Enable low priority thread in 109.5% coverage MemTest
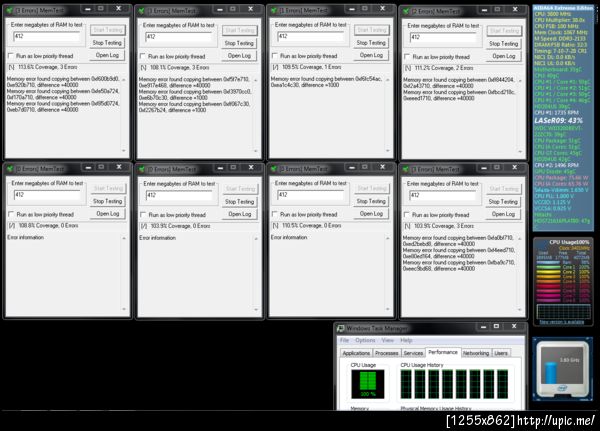 pos(274,56)
